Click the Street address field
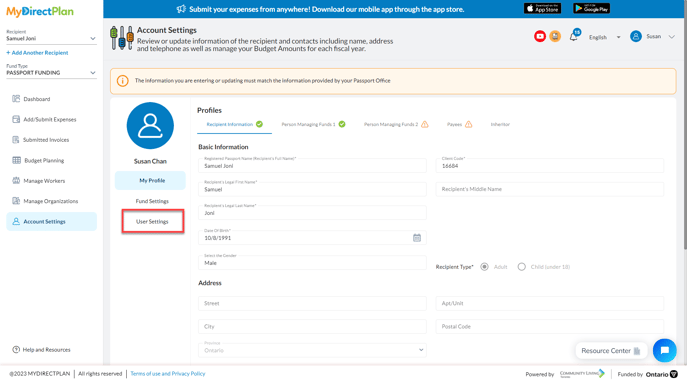The height and width of the screenshot is (383, 687). coord(312,303)
